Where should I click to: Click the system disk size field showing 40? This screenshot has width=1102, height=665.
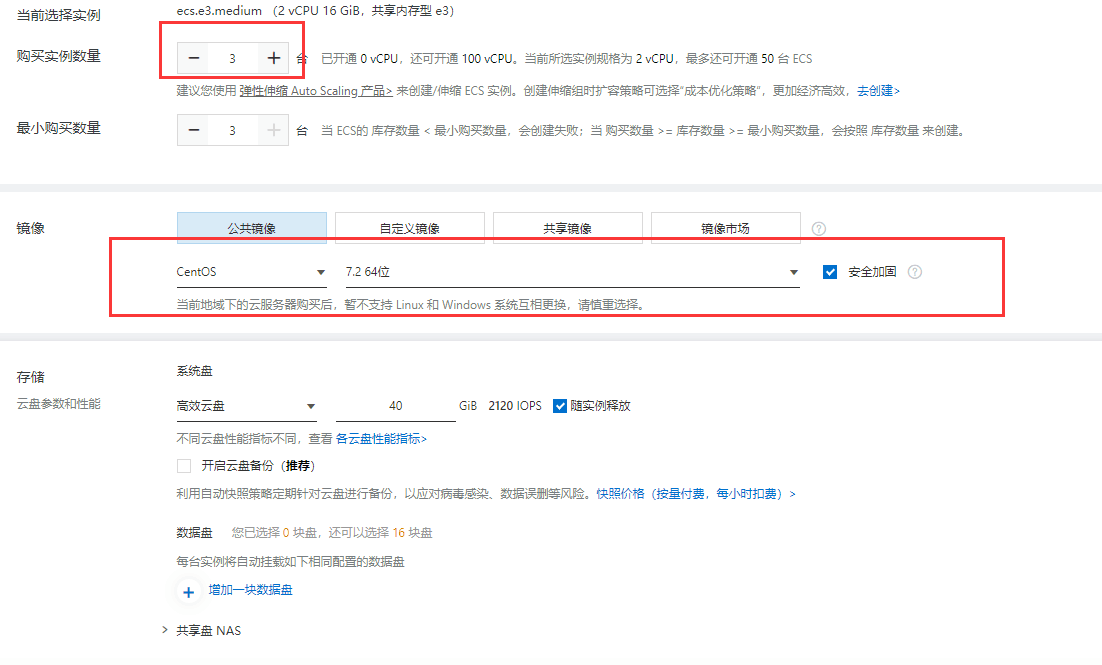[x=396, y=406]
